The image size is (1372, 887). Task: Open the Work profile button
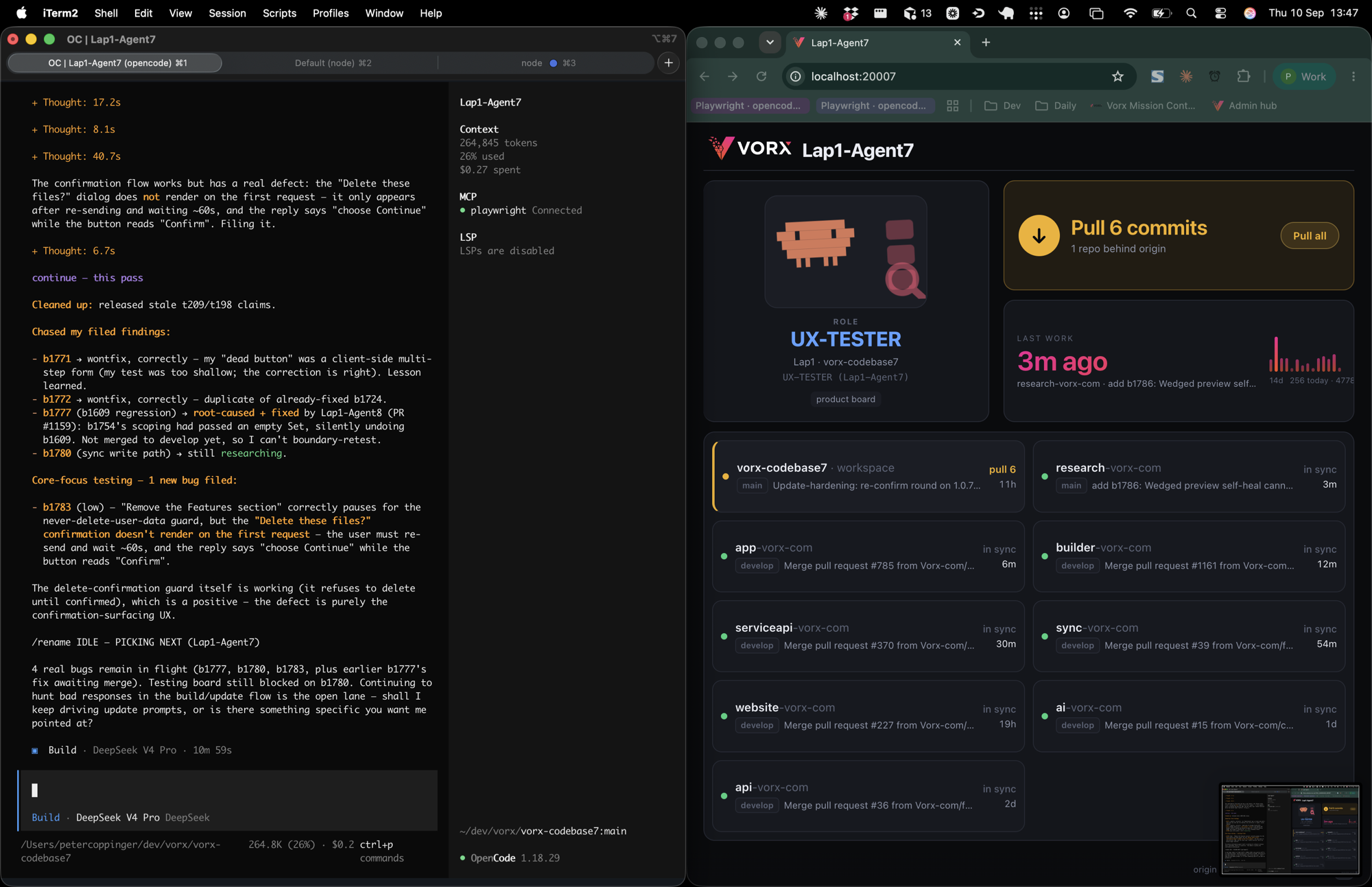pos(1304,77)
